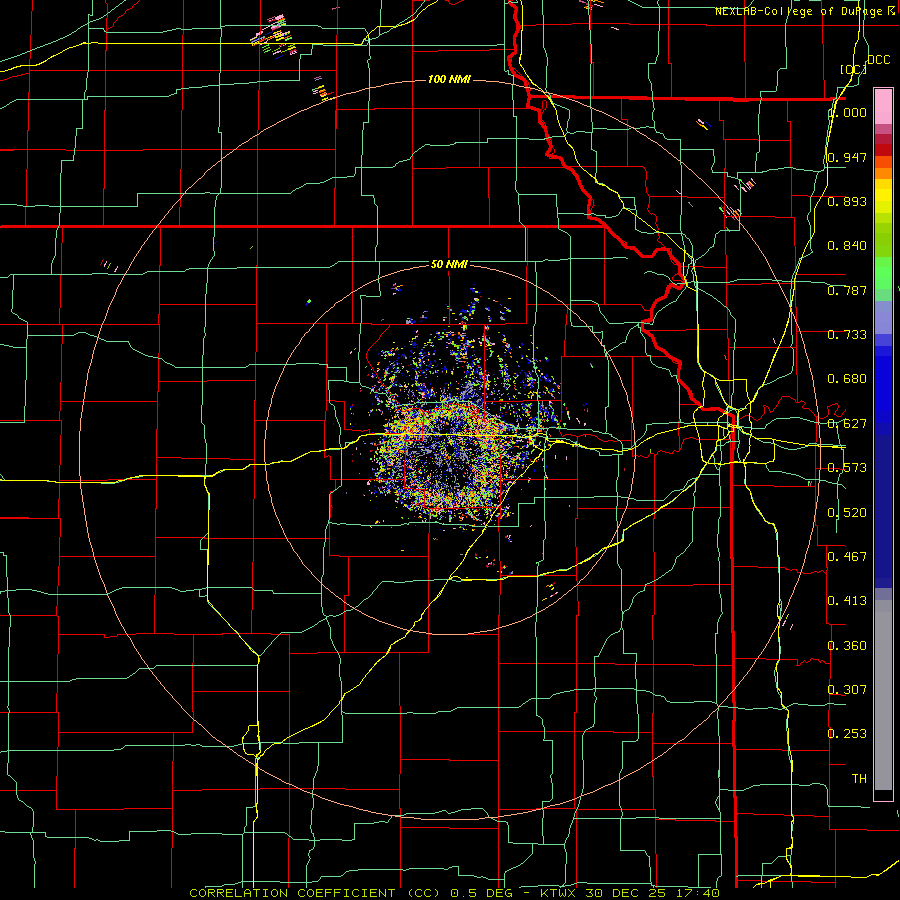Click the 0.947 scale value
The image size is (900, 900).
[x=847, y=157]
